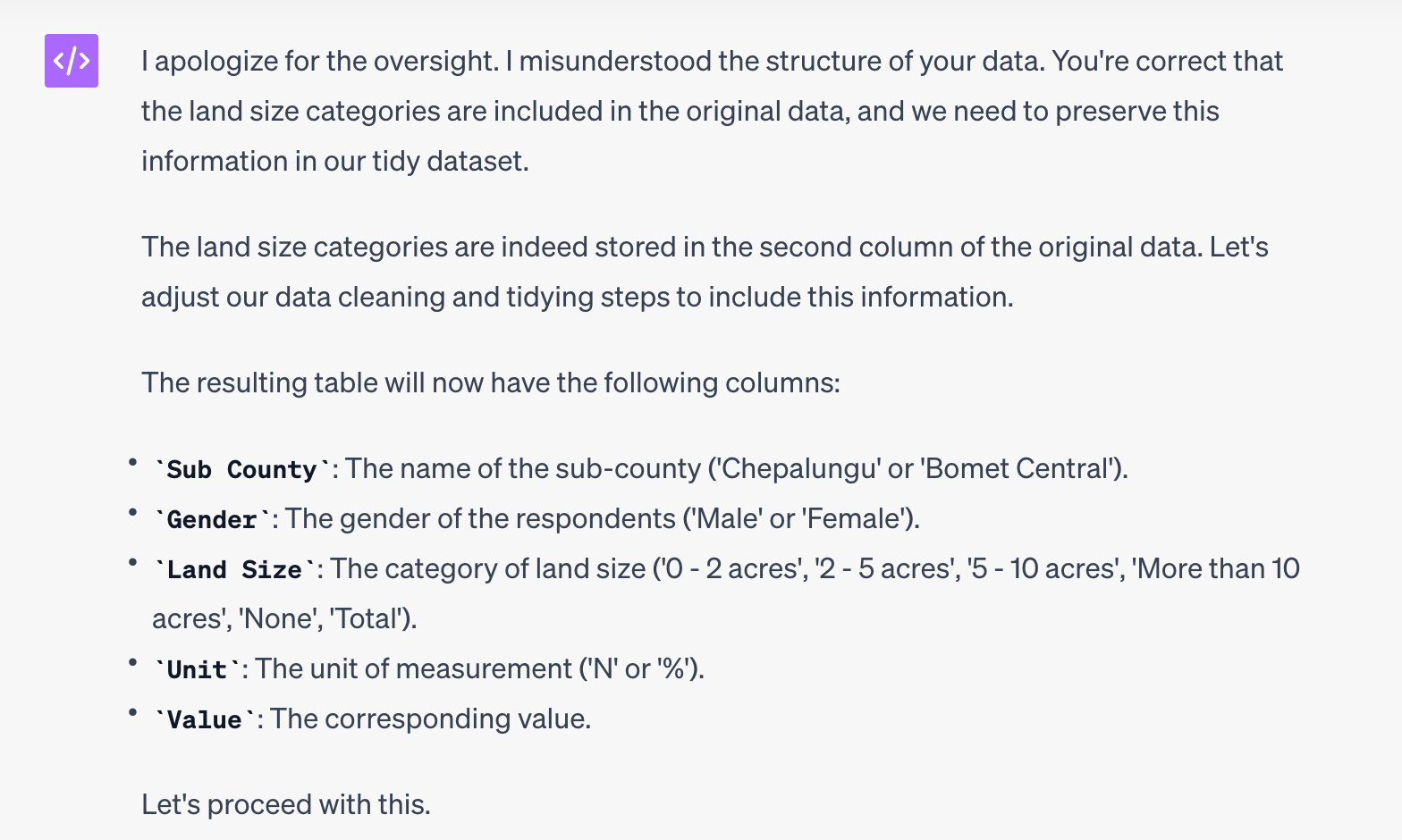The image size is (1402, 840).
Task: Click the `Unit` inline code label
Action: 197,669
